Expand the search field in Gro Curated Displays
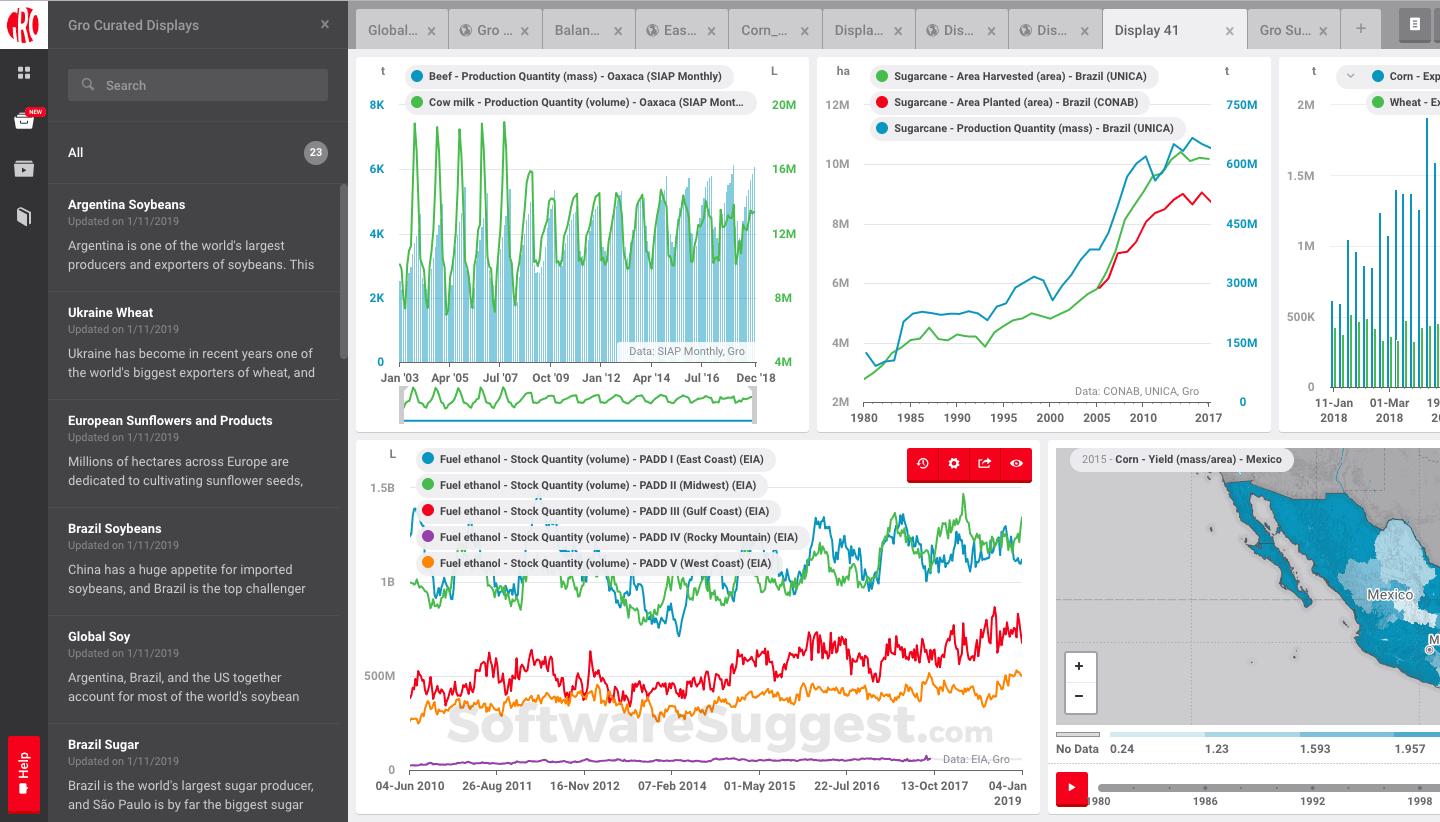The width and height of the screenshot is (1440, 822). [197, 85]
